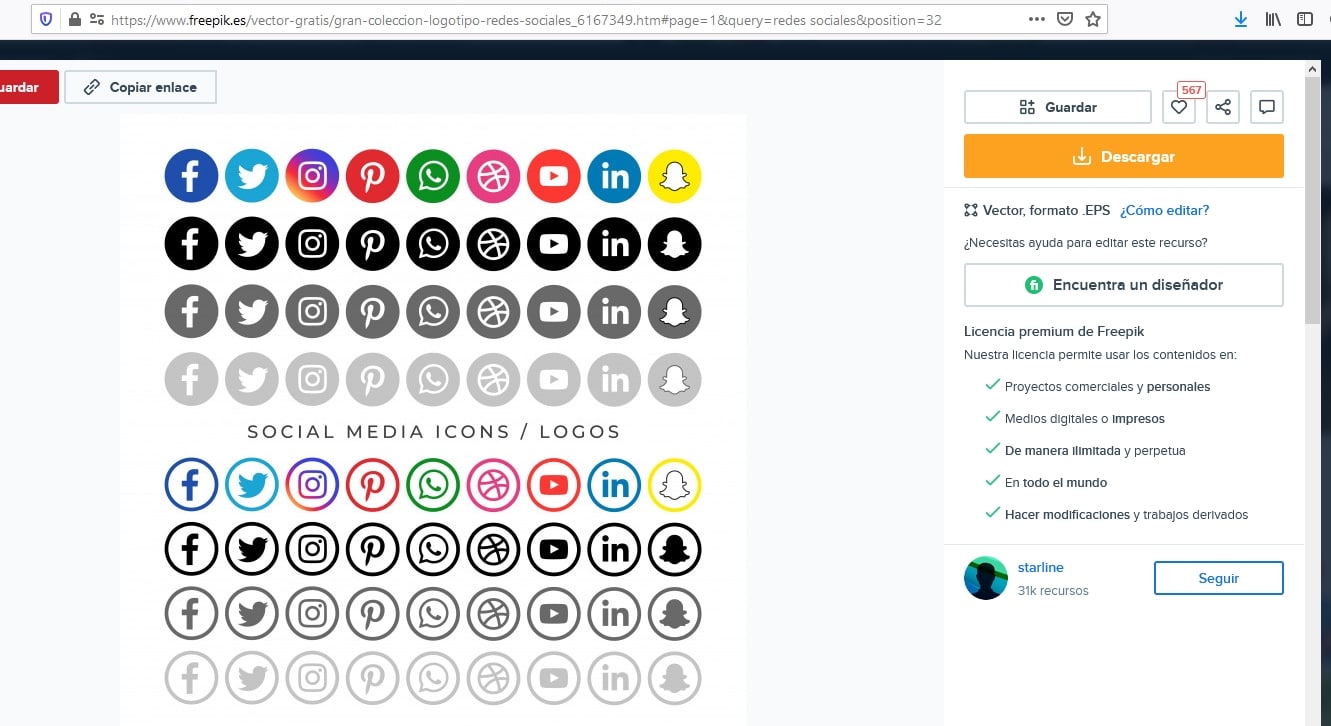Toggle Firefox sidebar icon
The width and height of the screenshot is (1331, 726).
coord(1305,19)
